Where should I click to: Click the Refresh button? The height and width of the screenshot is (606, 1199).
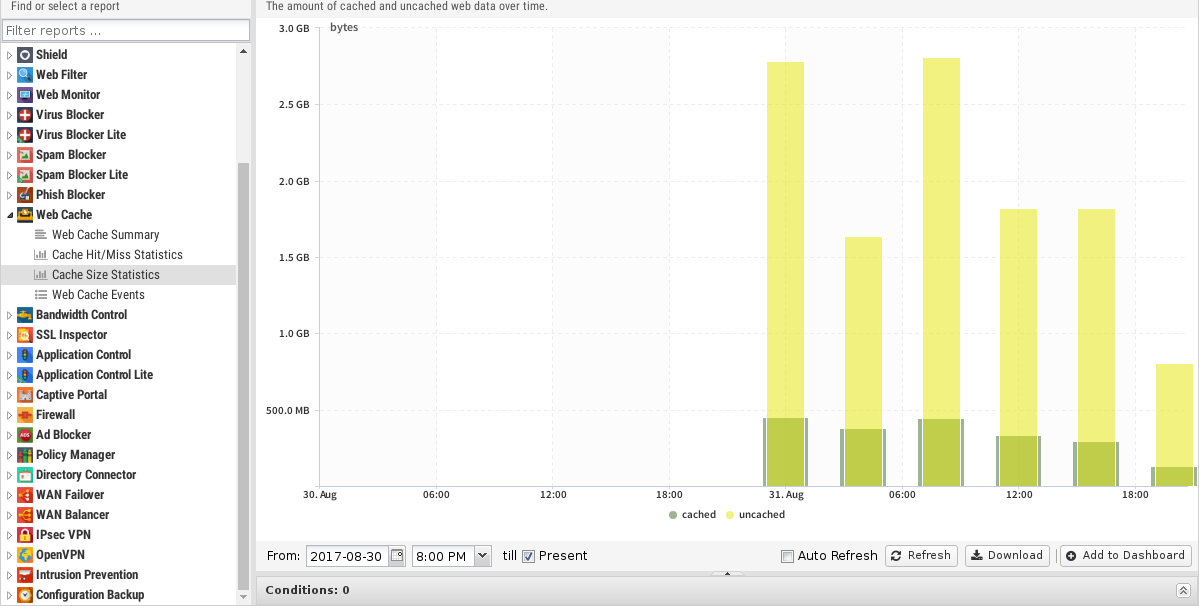click(x=921, y=556)
